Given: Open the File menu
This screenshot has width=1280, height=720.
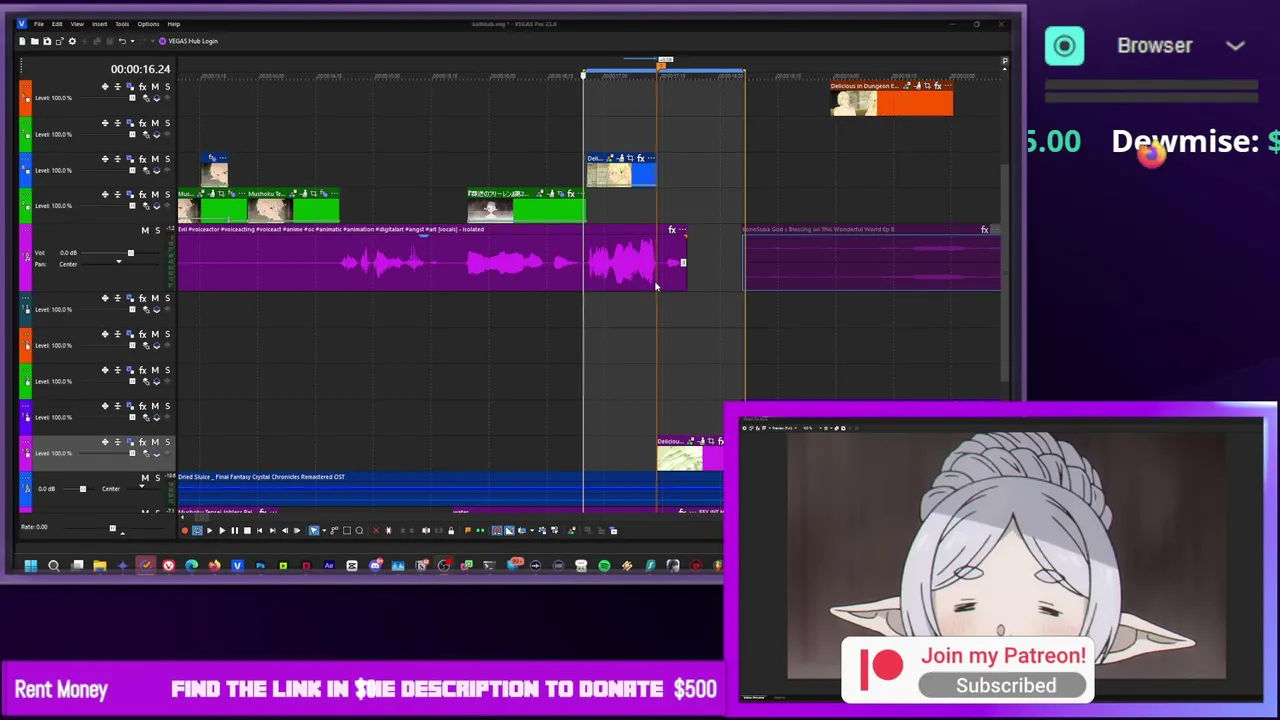Looking at the screenshot, I should click(x=39, y=24).
